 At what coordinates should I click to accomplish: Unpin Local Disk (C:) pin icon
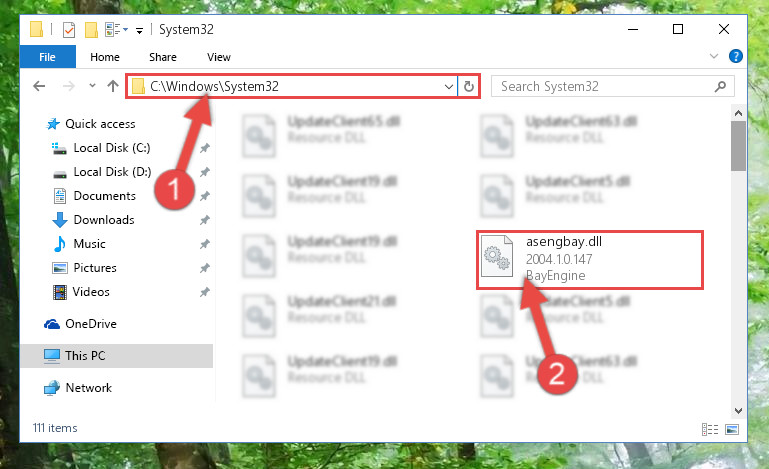pyautogui.click(x=205, y=148)
